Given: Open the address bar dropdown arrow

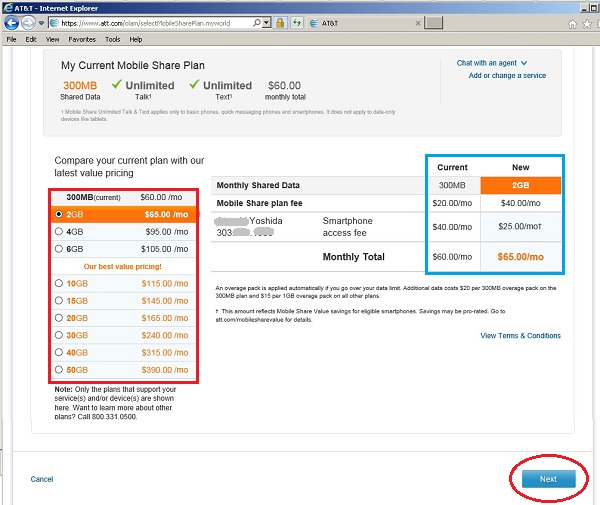Looking at the screenshot, I should coord(267,23).
